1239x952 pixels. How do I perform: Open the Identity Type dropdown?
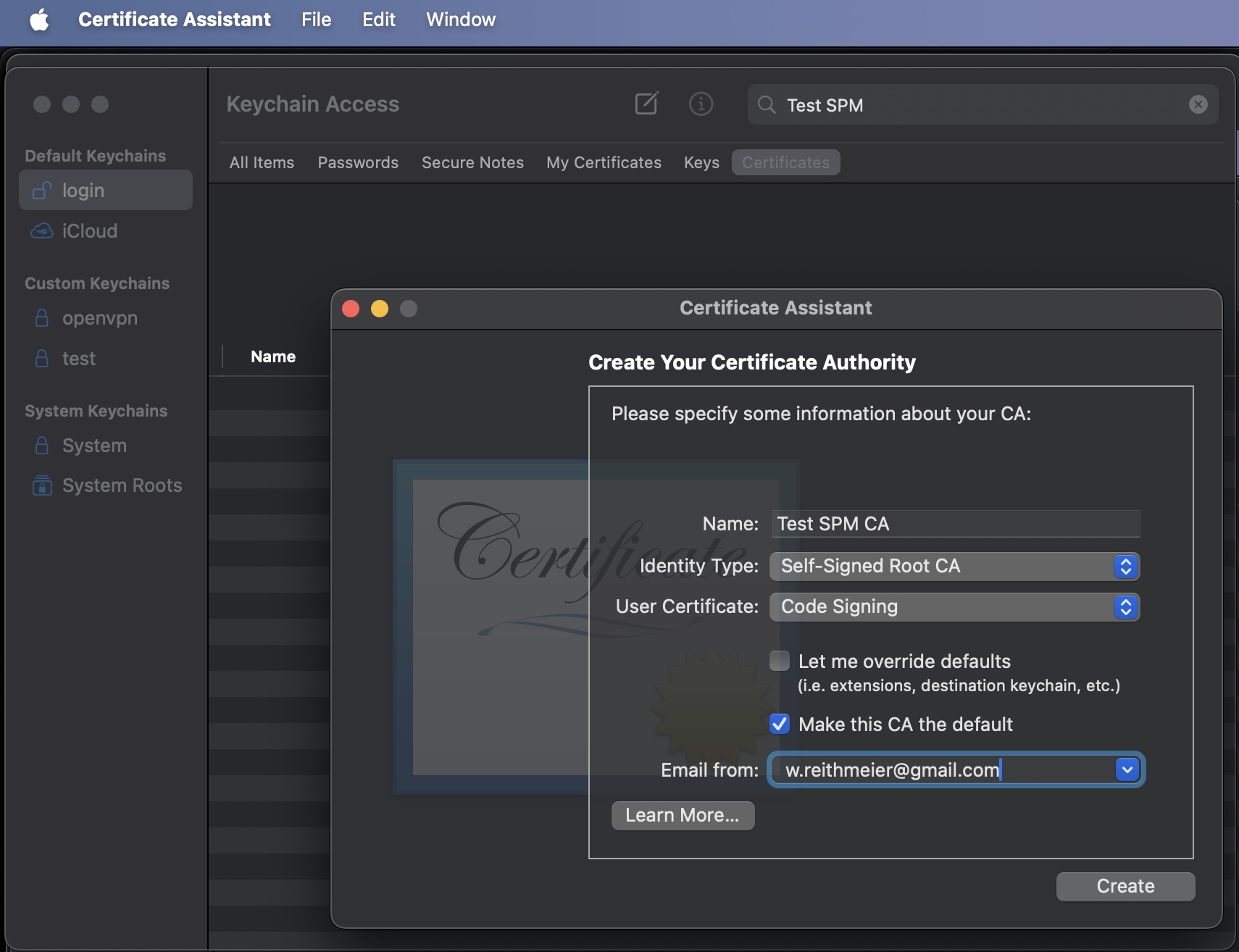(x=954, y=566)
